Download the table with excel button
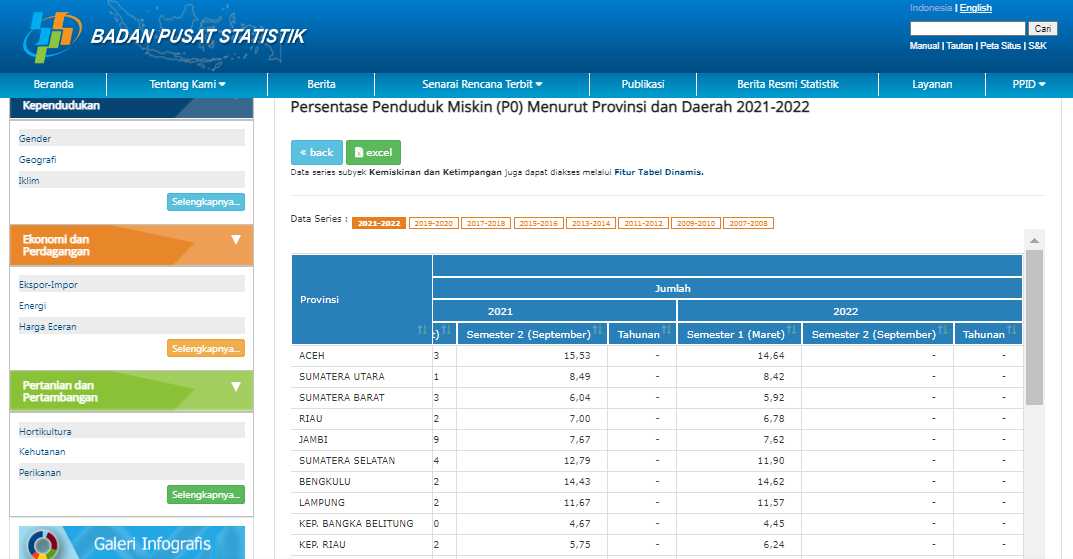Image resolution: width=1073 pixels, height=559 pixels. point(373,152)
